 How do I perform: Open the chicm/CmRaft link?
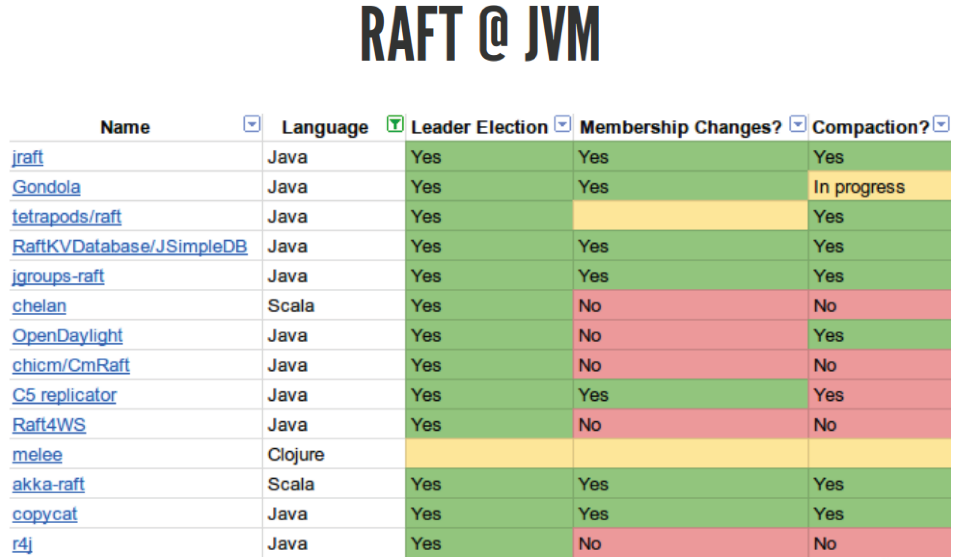click(x=71, y=366)
